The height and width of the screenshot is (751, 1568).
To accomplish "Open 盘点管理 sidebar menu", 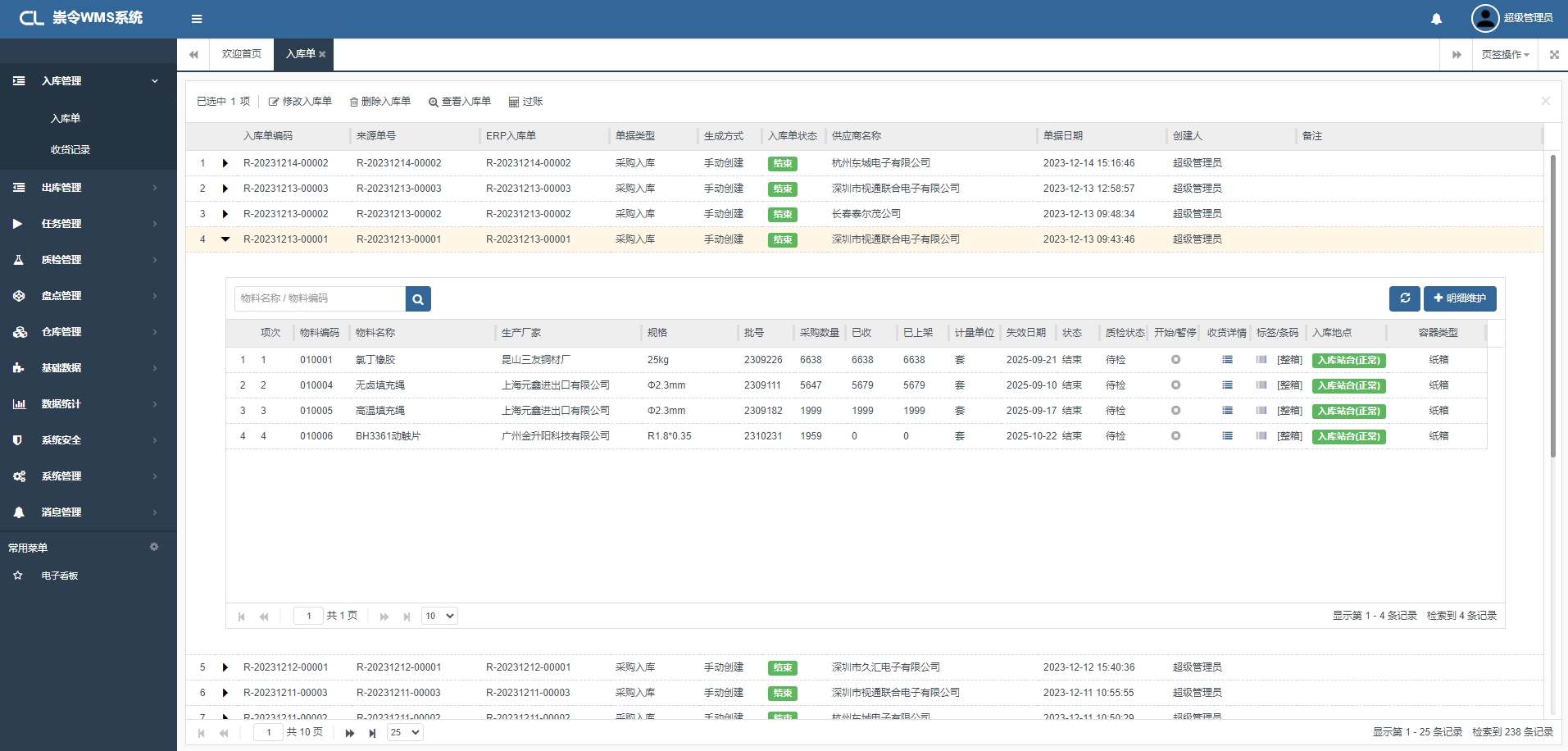I will click(89, 296).
